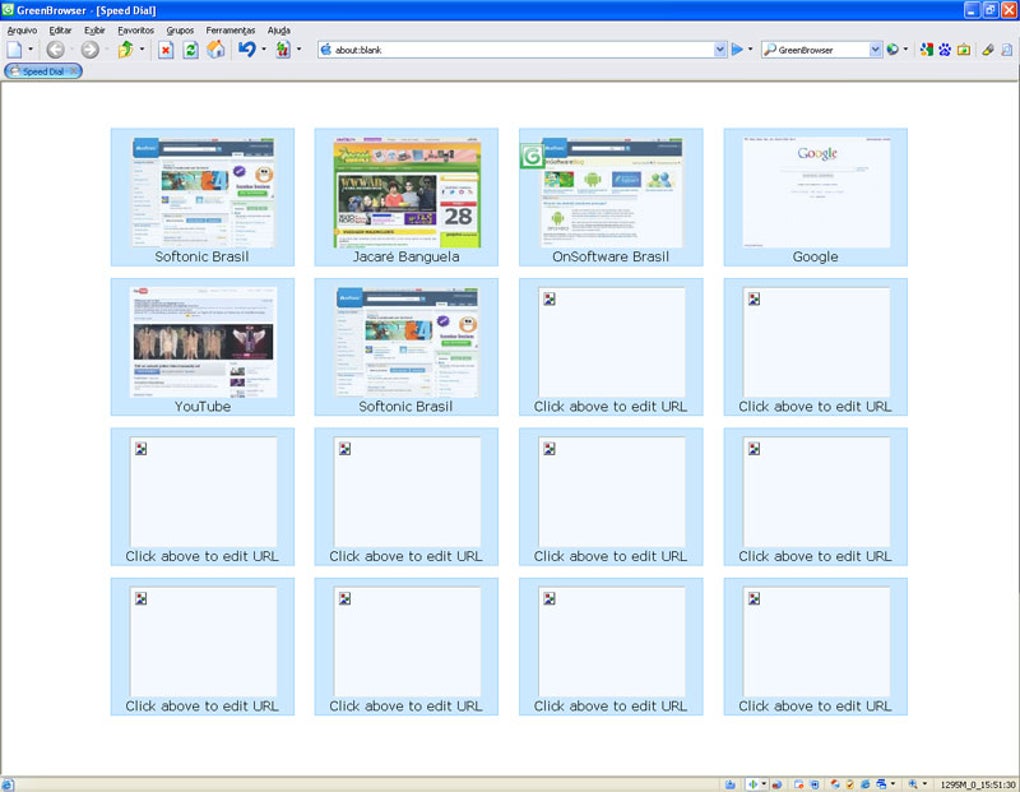Image resolution: width=1020 pixels, height=792 pixels.
Task: Click the Google search icon in toolbar
Action: click(x=926, y=48)
